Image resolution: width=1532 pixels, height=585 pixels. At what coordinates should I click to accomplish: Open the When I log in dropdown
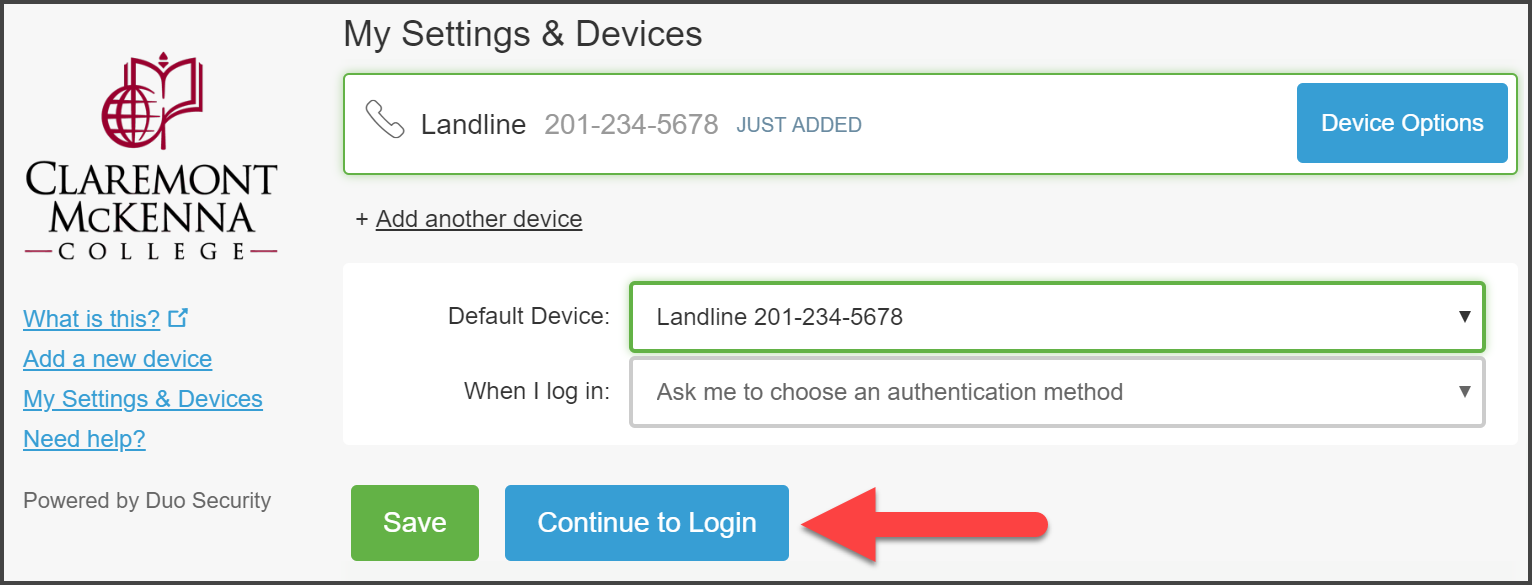click(x=1057, y=392)
